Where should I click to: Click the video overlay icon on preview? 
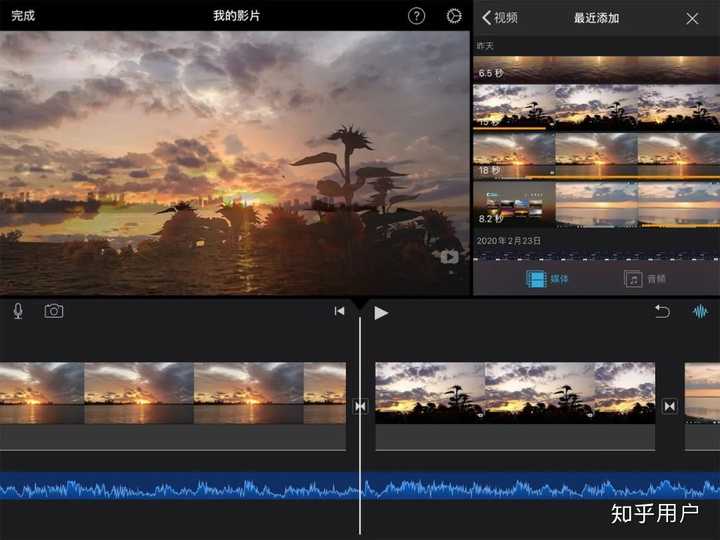click(x=449, y=257)
